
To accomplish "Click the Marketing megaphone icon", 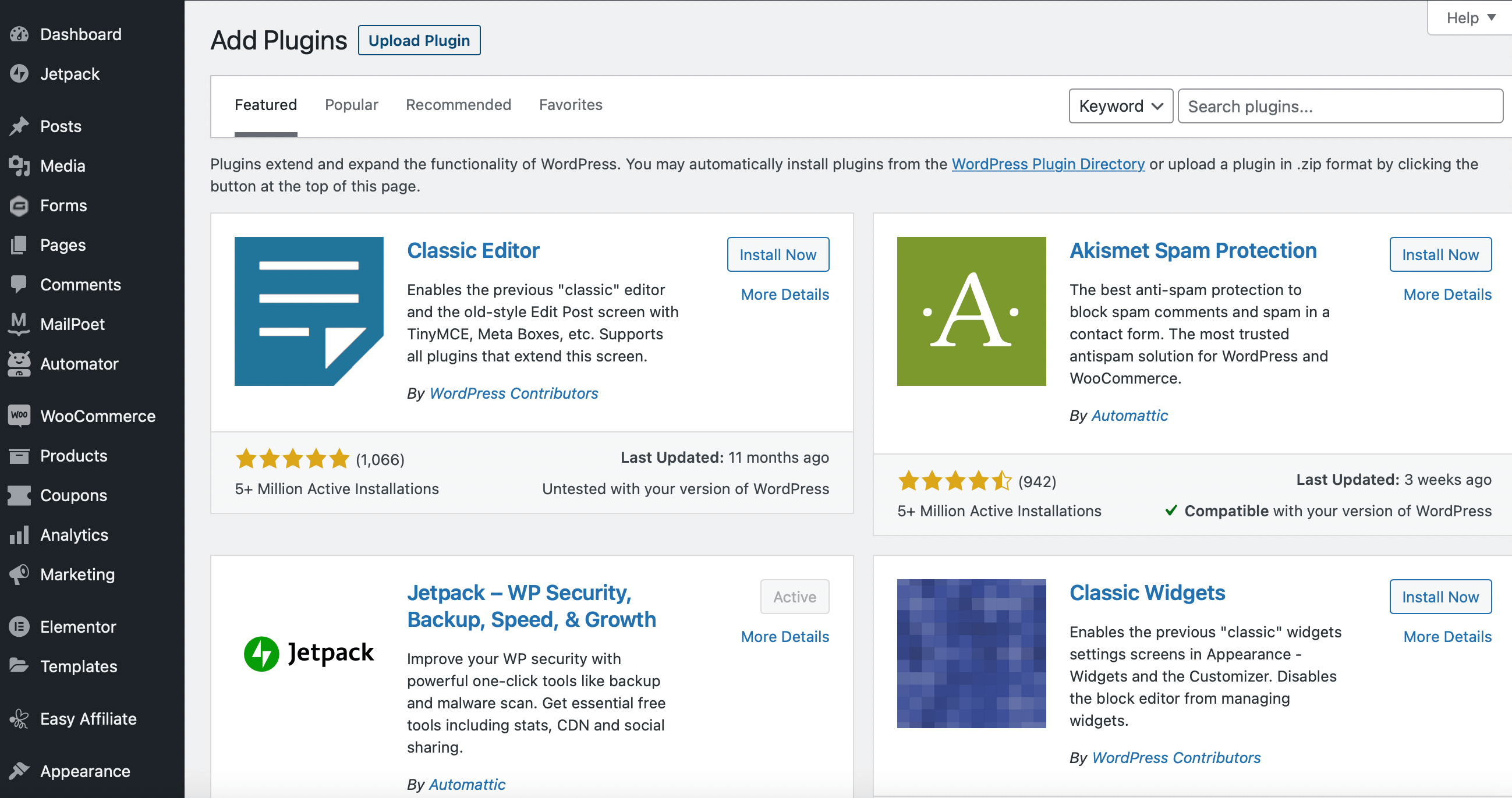I will click(x=19, y=574).
